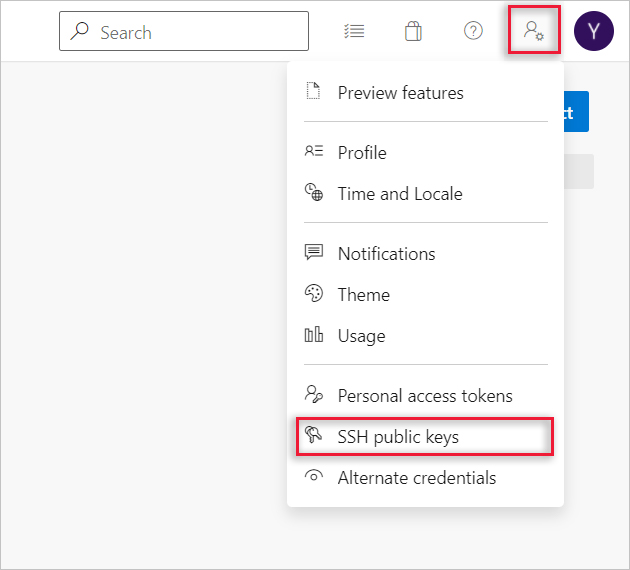Click the Preview features document icon
Screen dimensions: 630x570
click(x=314, y=92)
